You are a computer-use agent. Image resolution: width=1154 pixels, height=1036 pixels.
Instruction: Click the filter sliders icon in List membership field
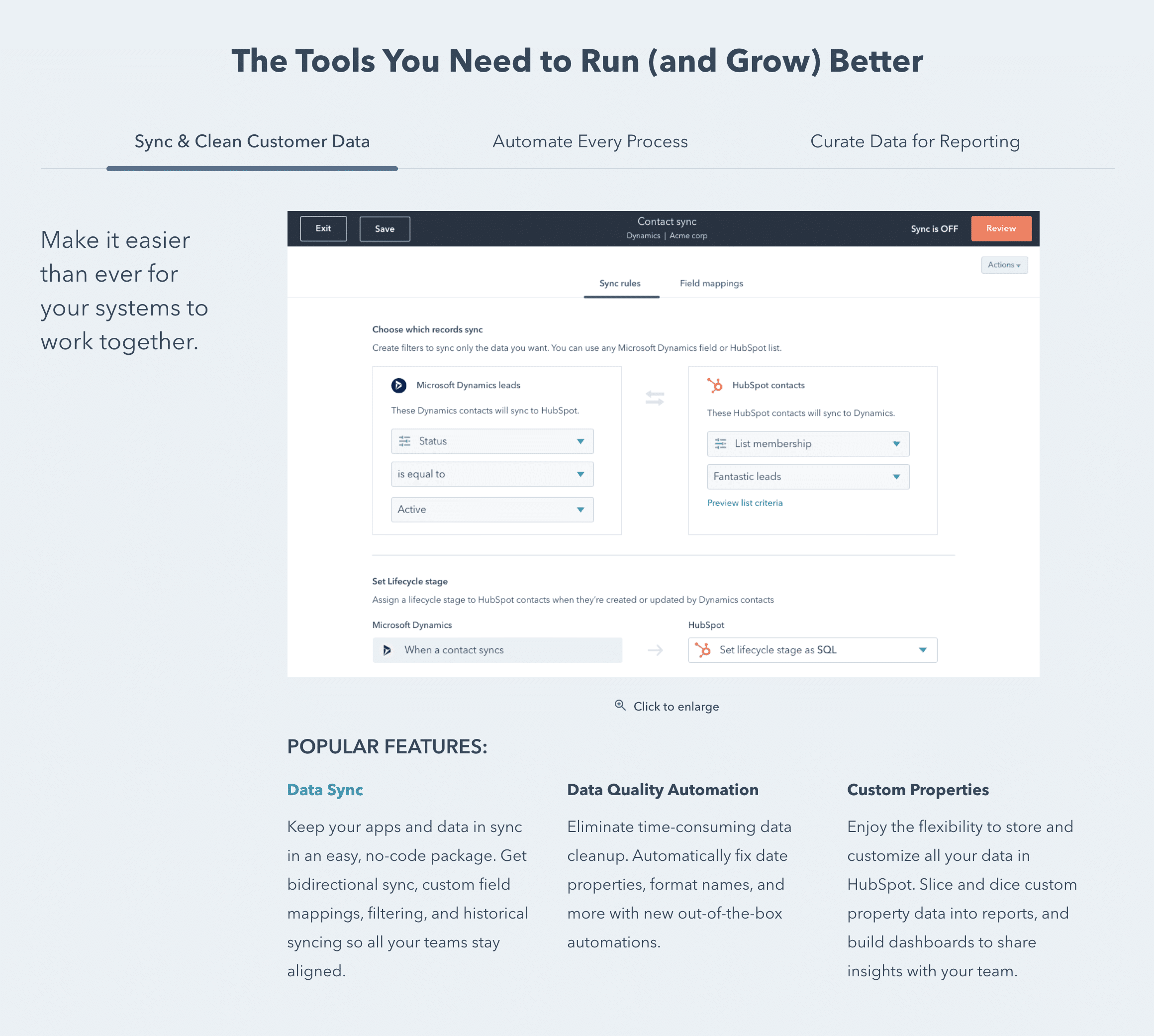[x=720, y=443]
